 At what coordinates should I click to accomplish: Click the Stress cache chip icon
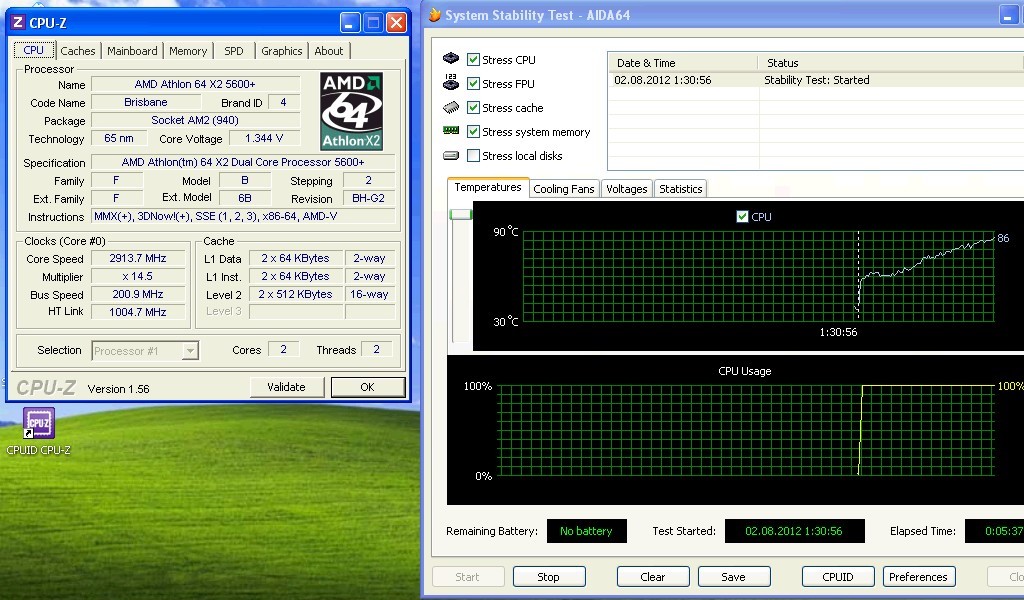[451, 108]
